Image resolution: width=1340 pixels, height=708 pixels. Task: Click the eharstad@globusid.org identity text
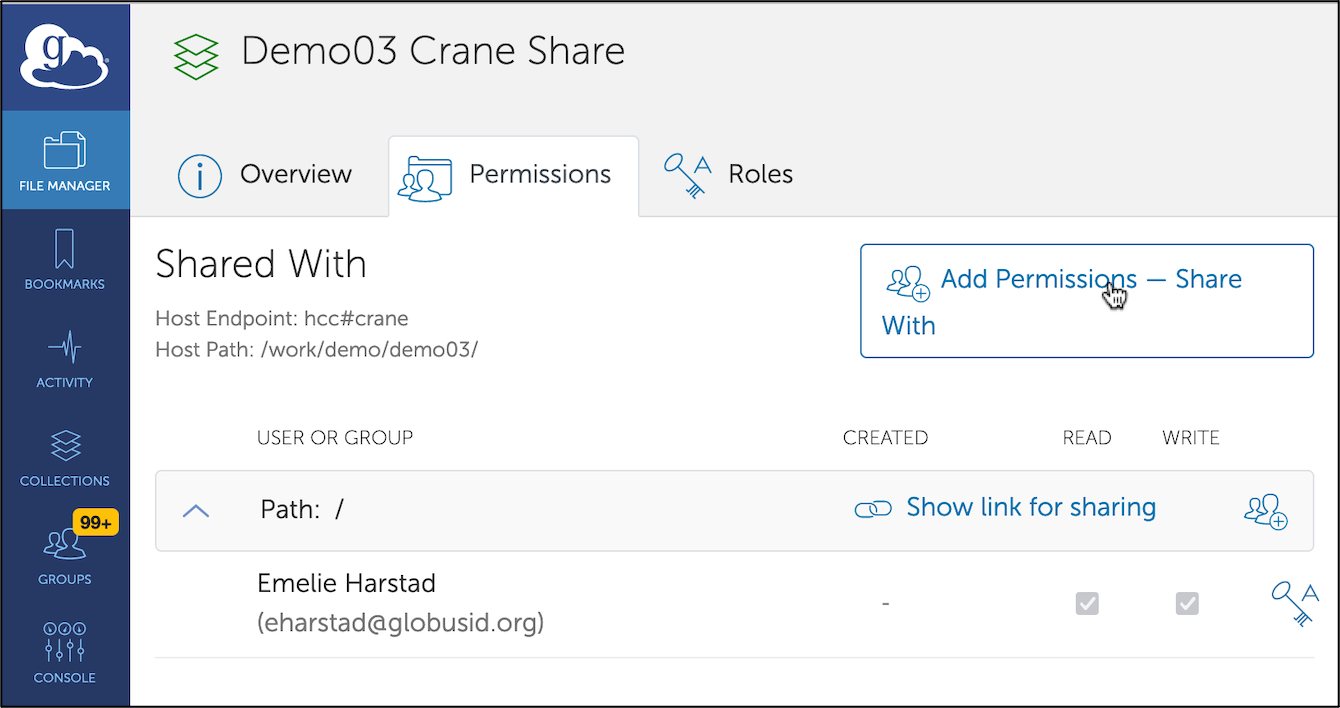(401, 623)
